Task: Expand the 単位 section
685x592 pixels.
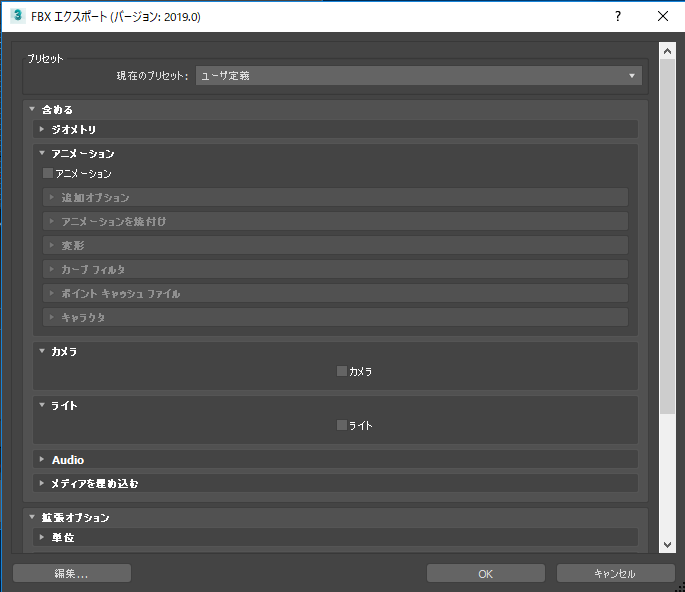Action: (336, 537)
